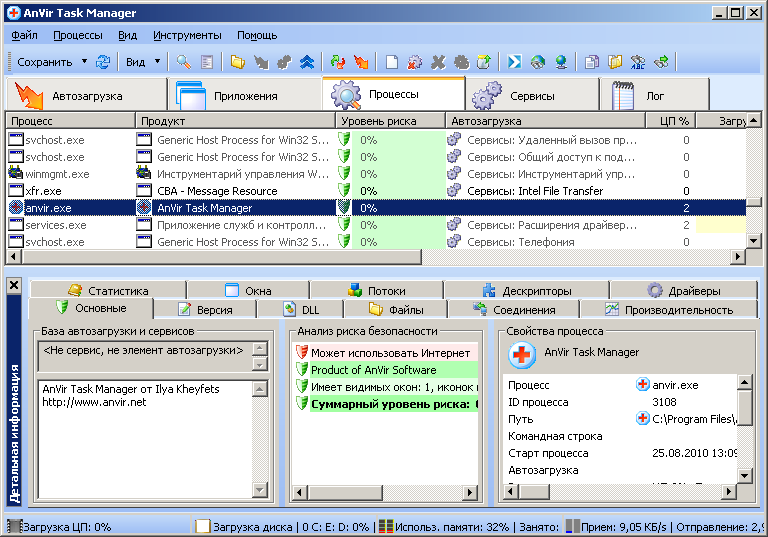Click the blue double up-arrow icon

307,62
